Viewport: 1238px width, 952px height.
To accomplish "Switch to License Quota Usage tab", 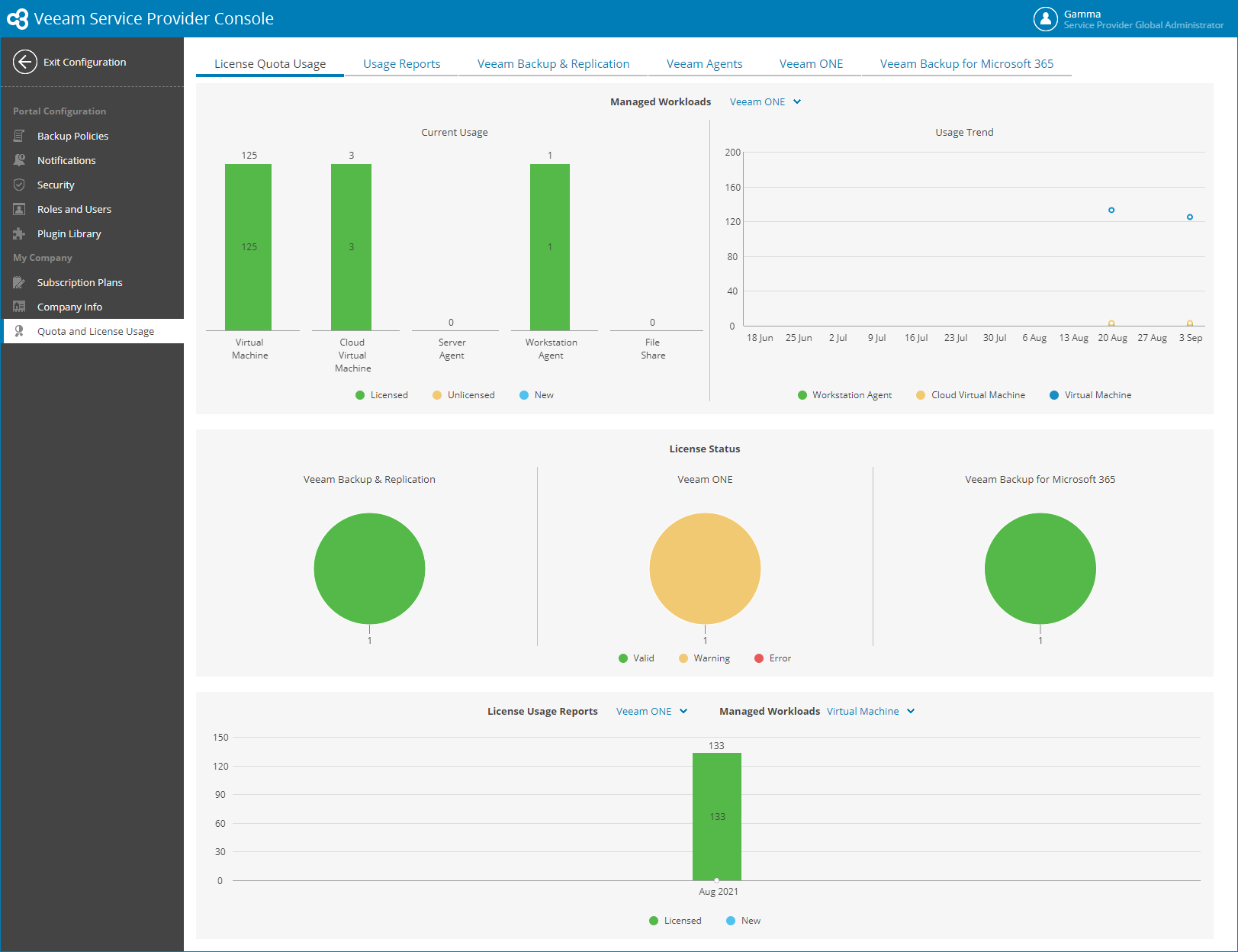I will tap(270, 64).
